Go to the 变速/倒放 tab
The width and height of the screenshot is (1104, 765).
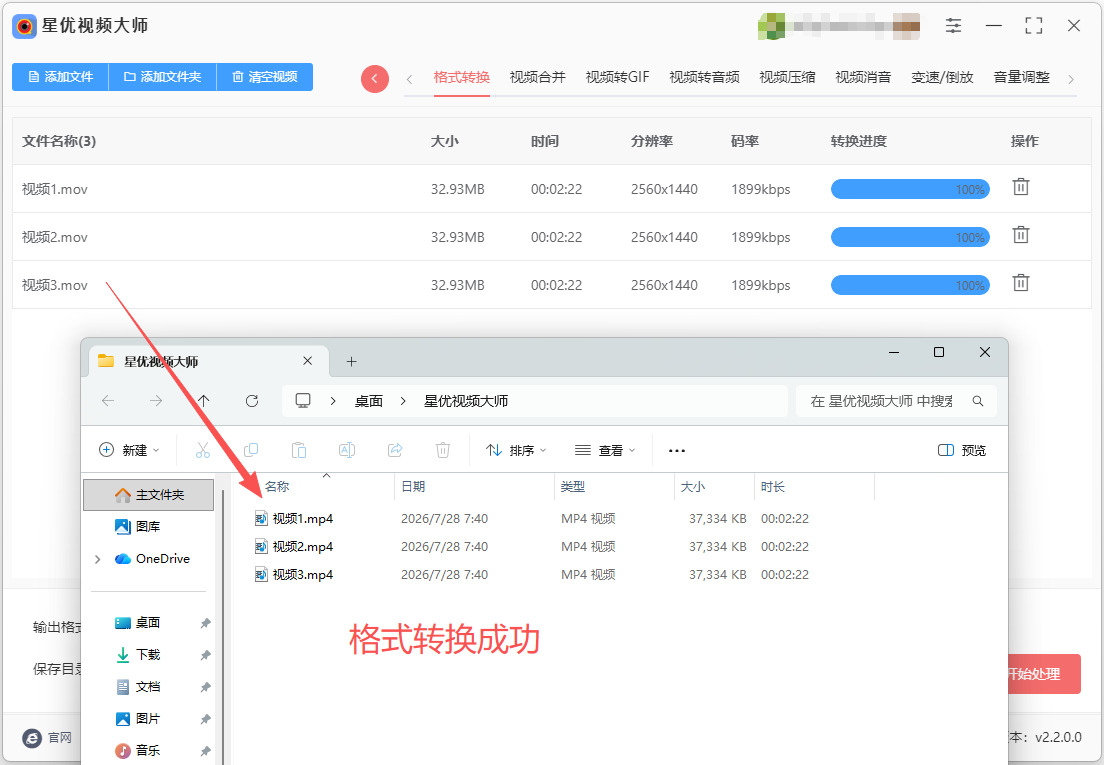(x=942, y=77)
